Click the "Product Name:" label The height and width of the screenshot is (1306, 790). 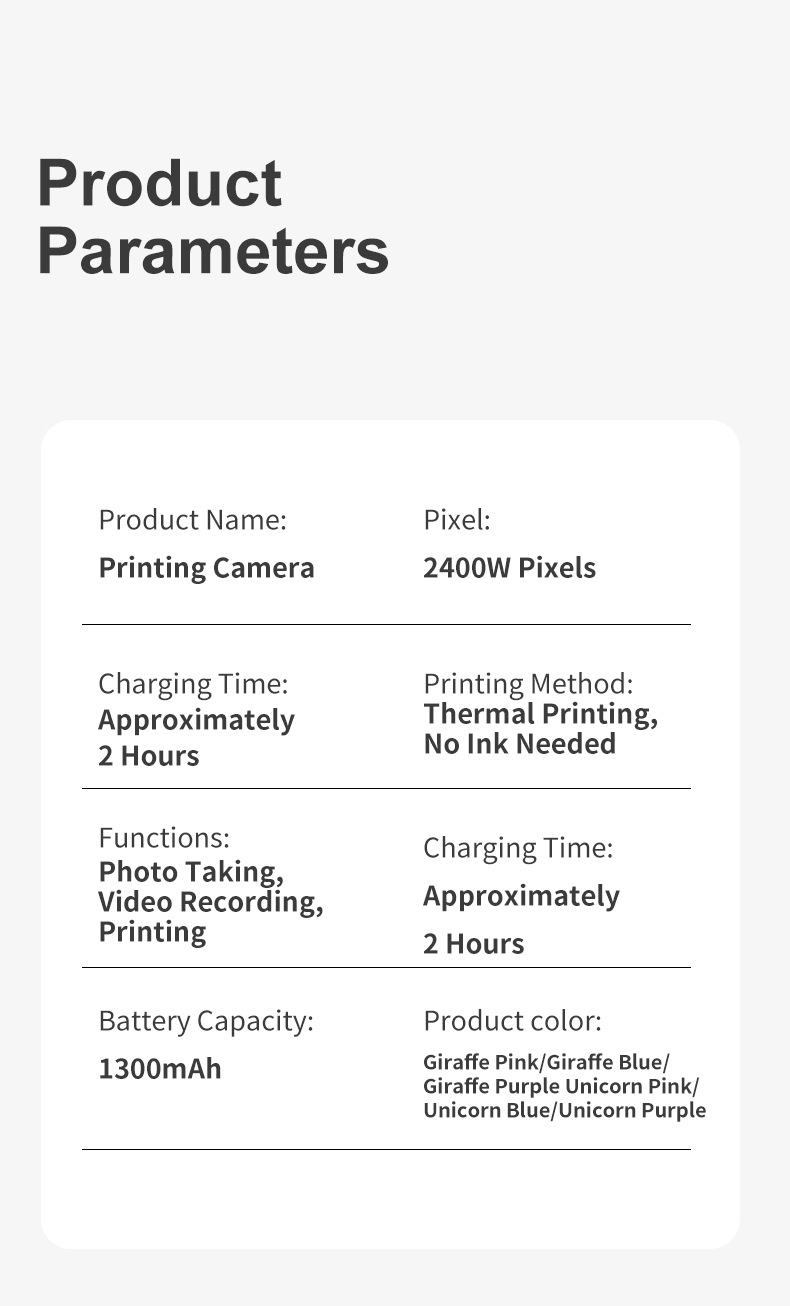click(192, 520)
